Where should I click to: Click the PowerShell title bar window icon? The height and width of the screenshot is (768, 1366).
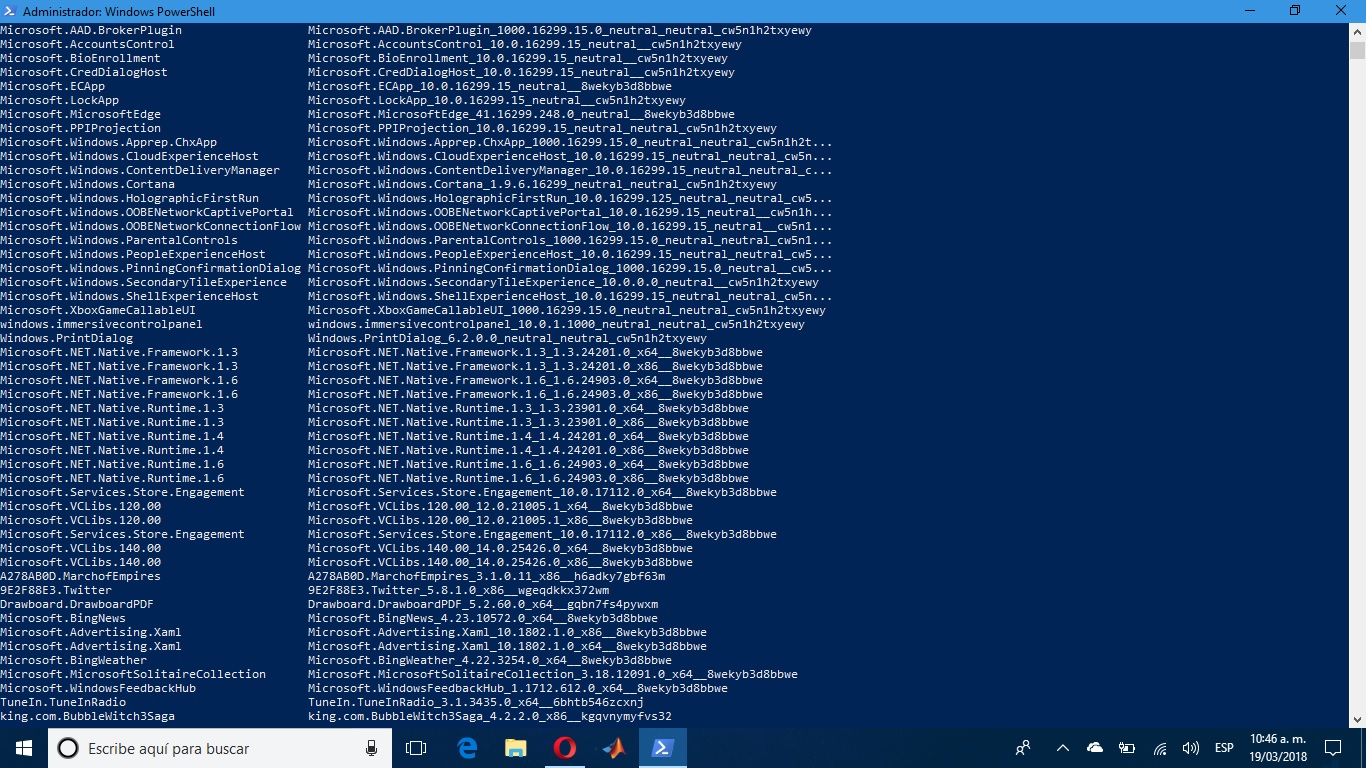point(10,11)
